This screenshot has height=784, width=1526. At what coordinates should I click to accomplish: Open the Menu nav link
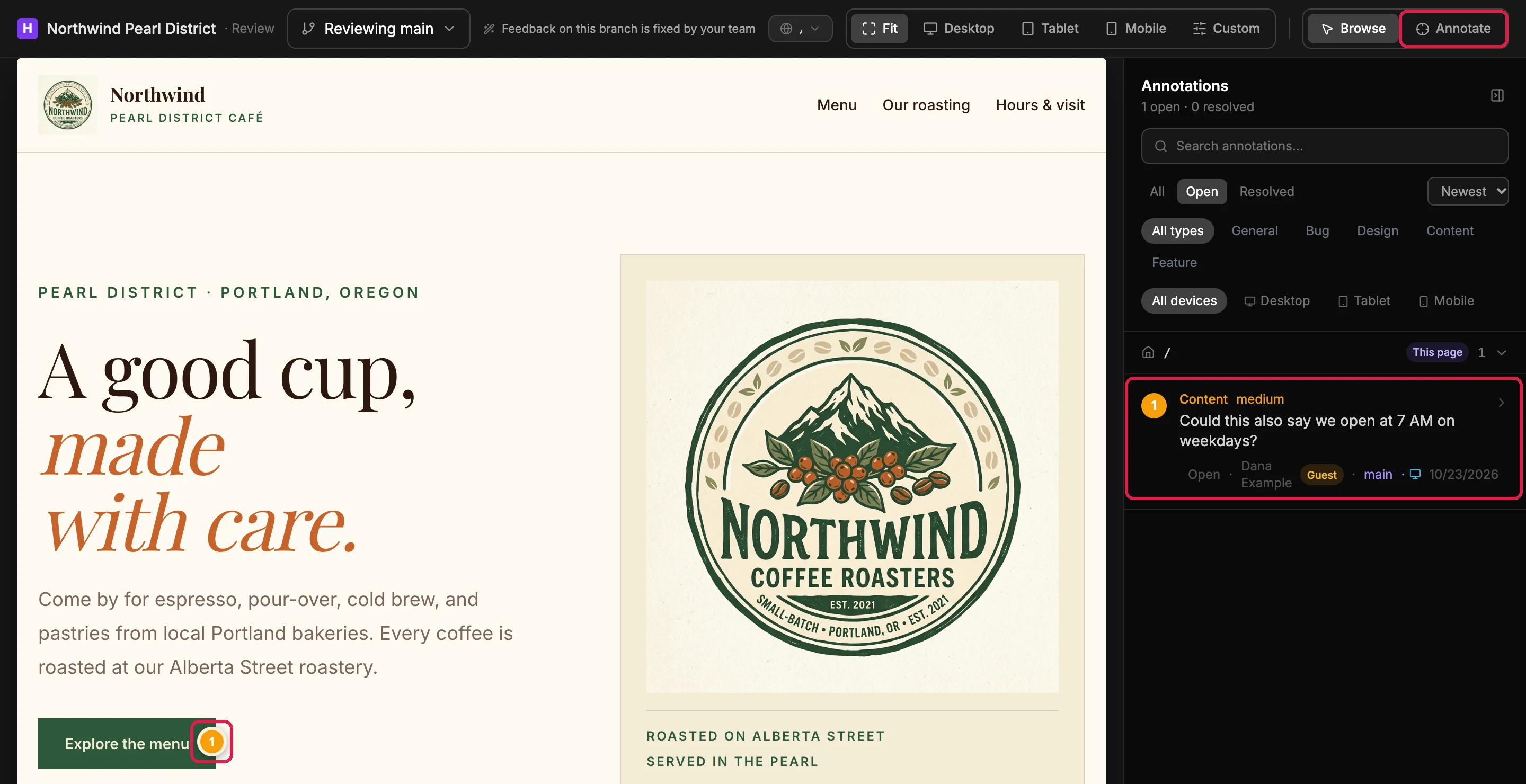pos(837,105)
